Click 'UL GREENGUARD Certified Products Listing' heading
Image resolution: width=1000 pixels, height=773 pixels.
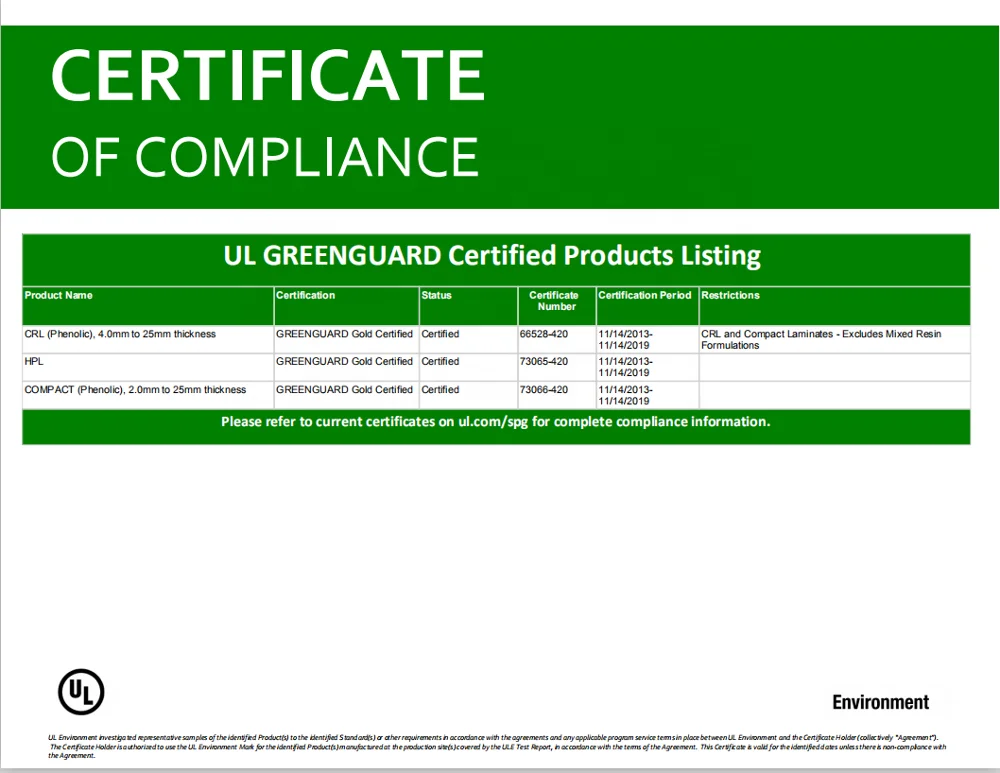(x=492, y=255)
